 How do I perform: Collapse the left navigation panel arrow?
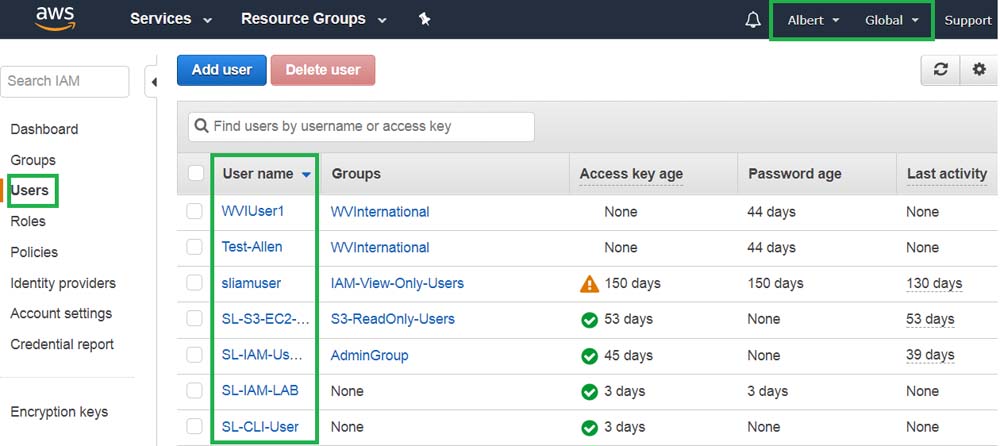click(x=152, y=82)
